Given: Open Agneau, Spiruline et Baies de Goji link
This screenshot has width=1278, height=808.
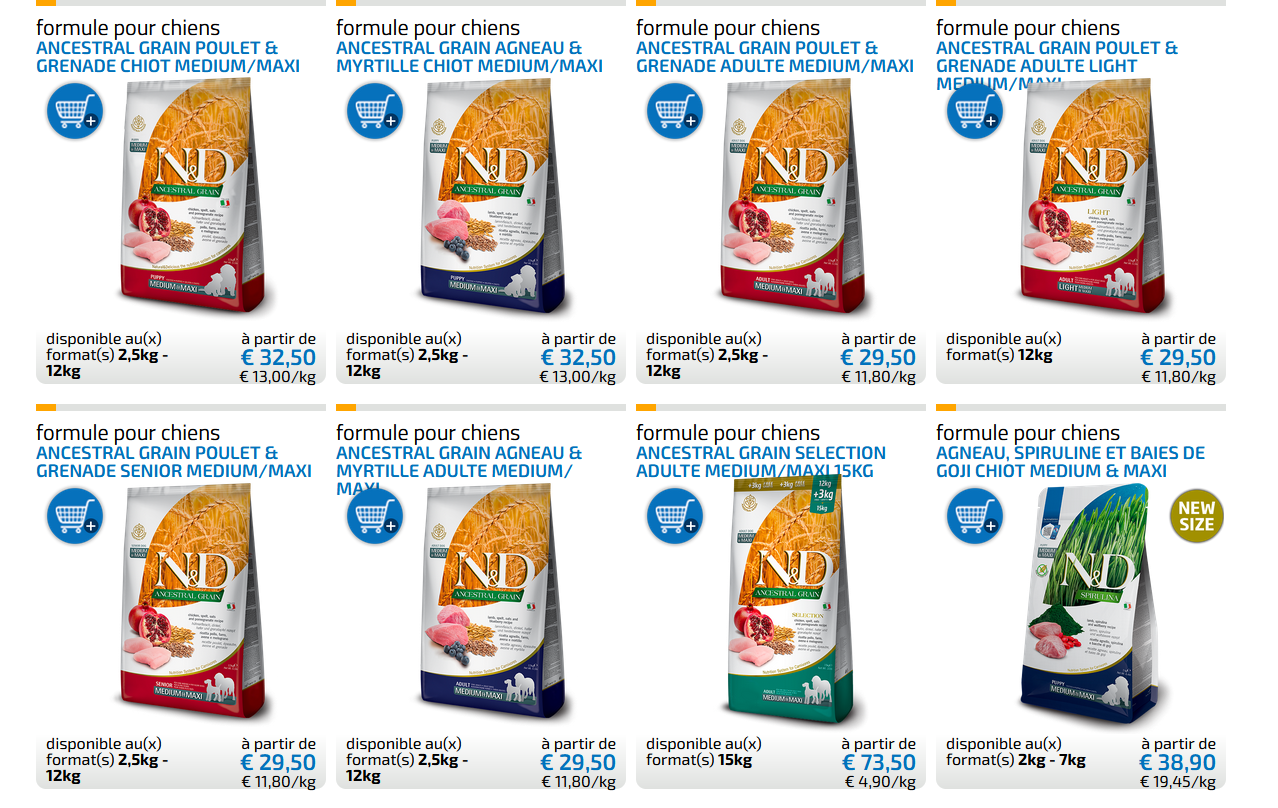Looking at the screenshot, I should (1070, 462).
